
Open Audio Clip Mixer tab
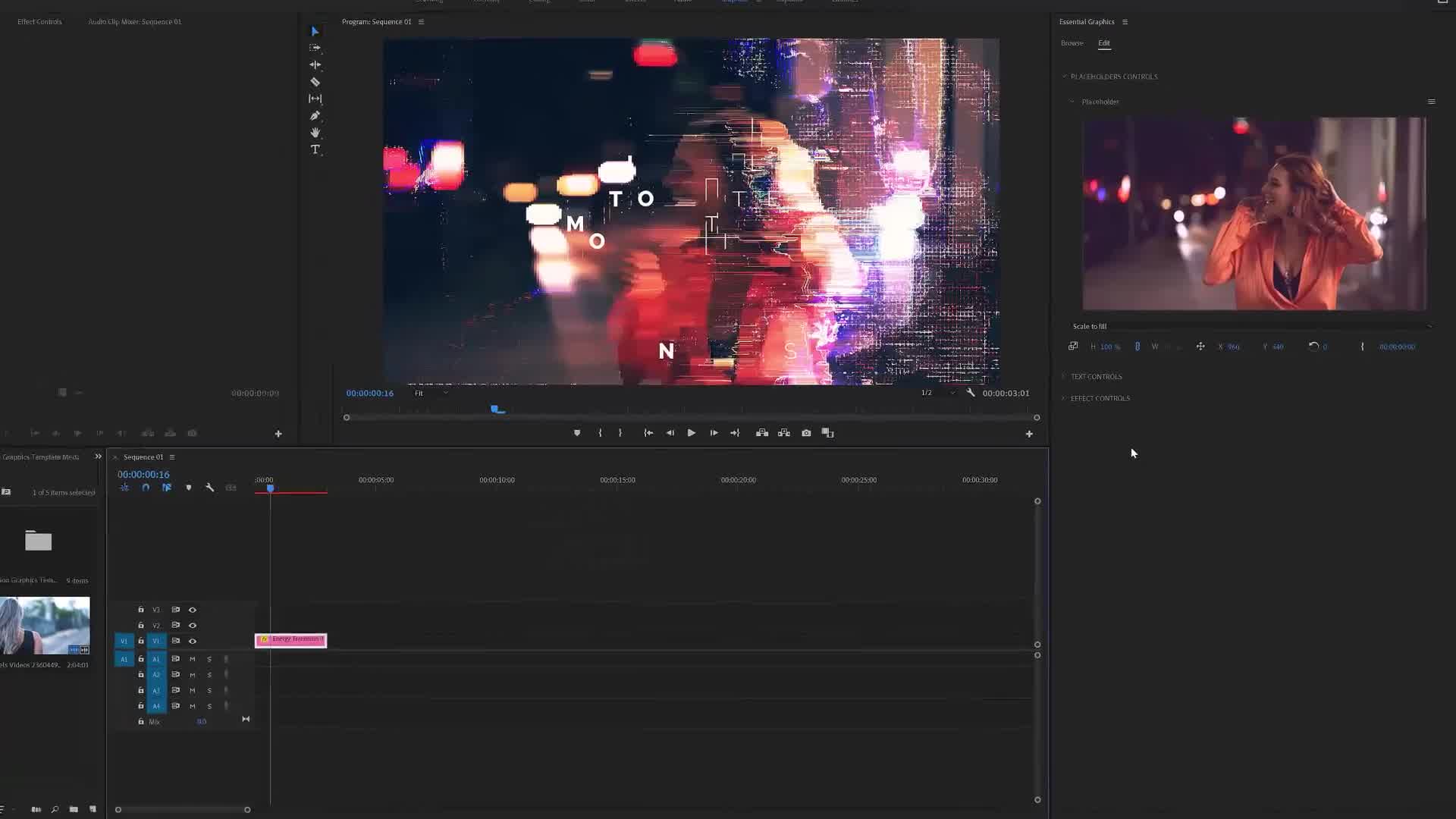135,22
